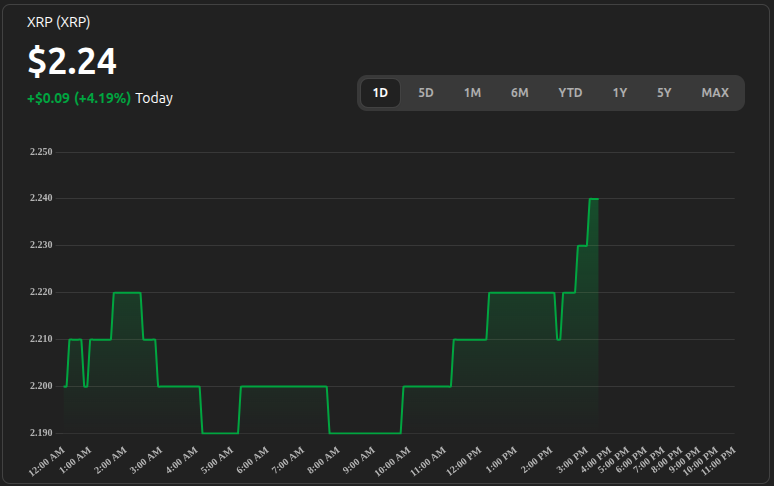Click the 2.220 y-axis label
The width and height of the screenshot is (774, 486).
click(41, 292)
